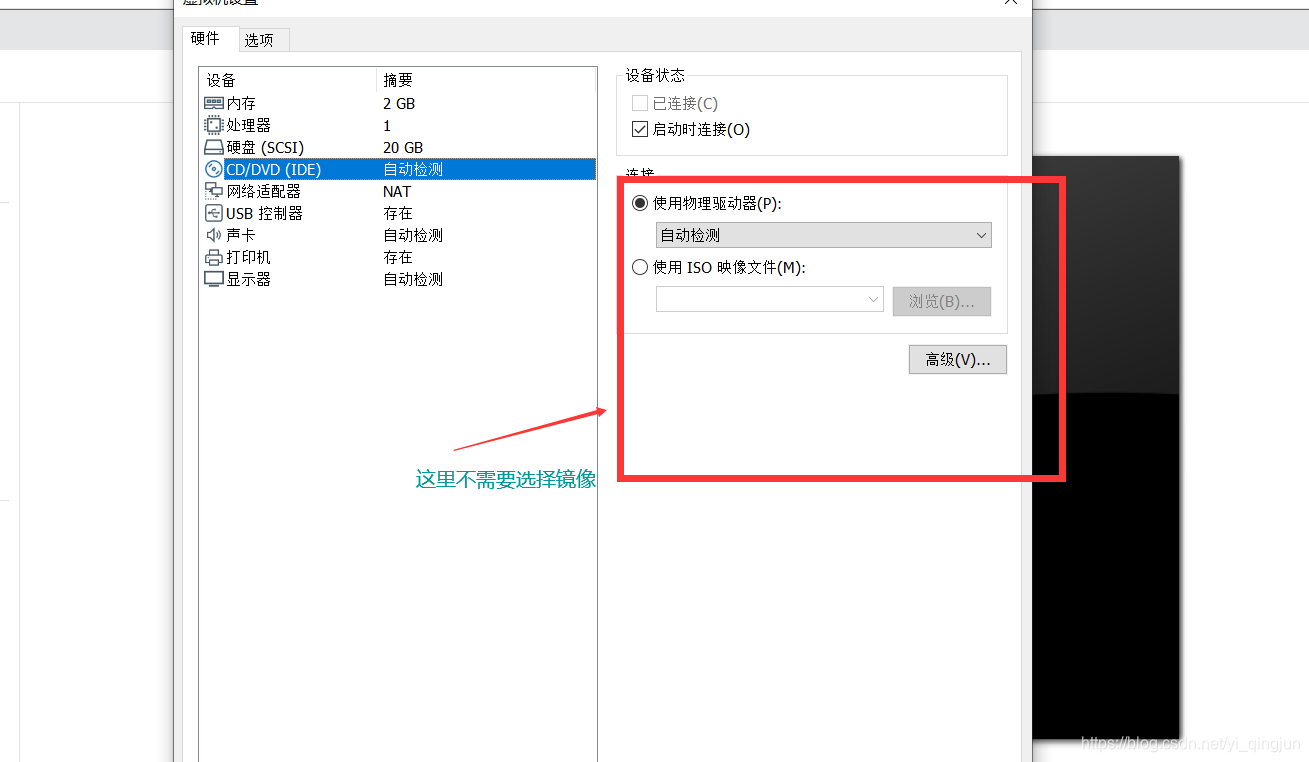This screenshot has height=762, width=1309.
Task: Click the 处理器 processor icon
Action: 215,125
